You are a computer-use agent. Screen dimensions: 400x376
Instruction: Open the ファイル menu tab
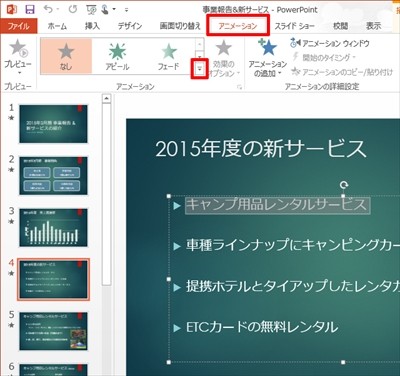point(19,26)
